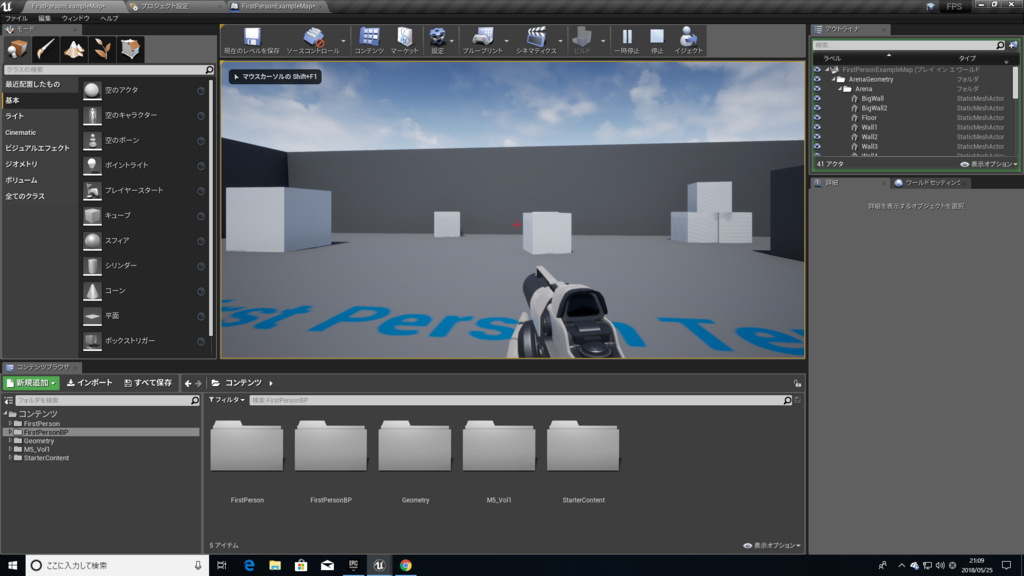Viewport: 1024px width, 576px height.
Task: Toggle visibility of Wall3 actor
Action: pyautogui.click(x=817, y=146)
